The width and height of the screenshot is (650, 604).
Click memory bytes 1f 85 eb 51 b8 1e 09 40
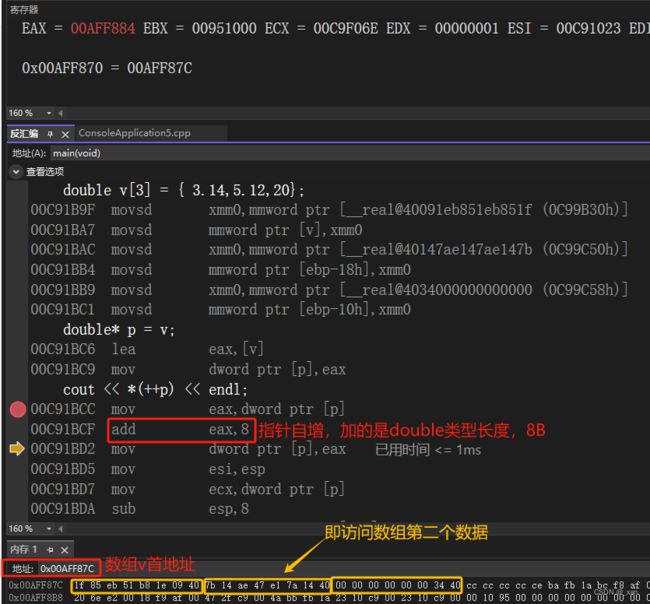[137, 585]
